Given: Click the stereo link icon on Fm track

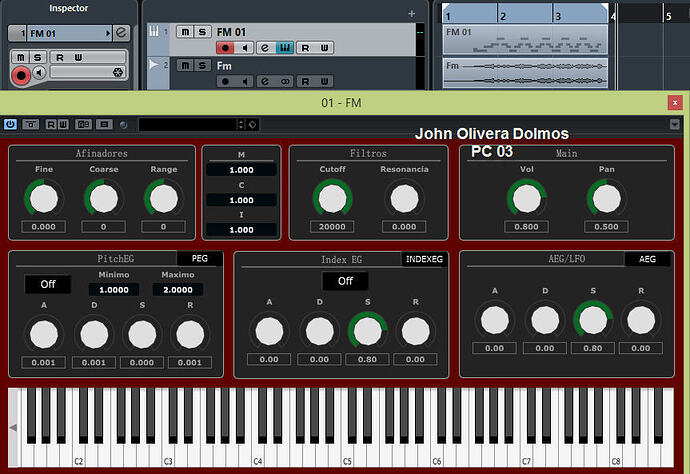Looking at the screenshot, I should 284,81.
